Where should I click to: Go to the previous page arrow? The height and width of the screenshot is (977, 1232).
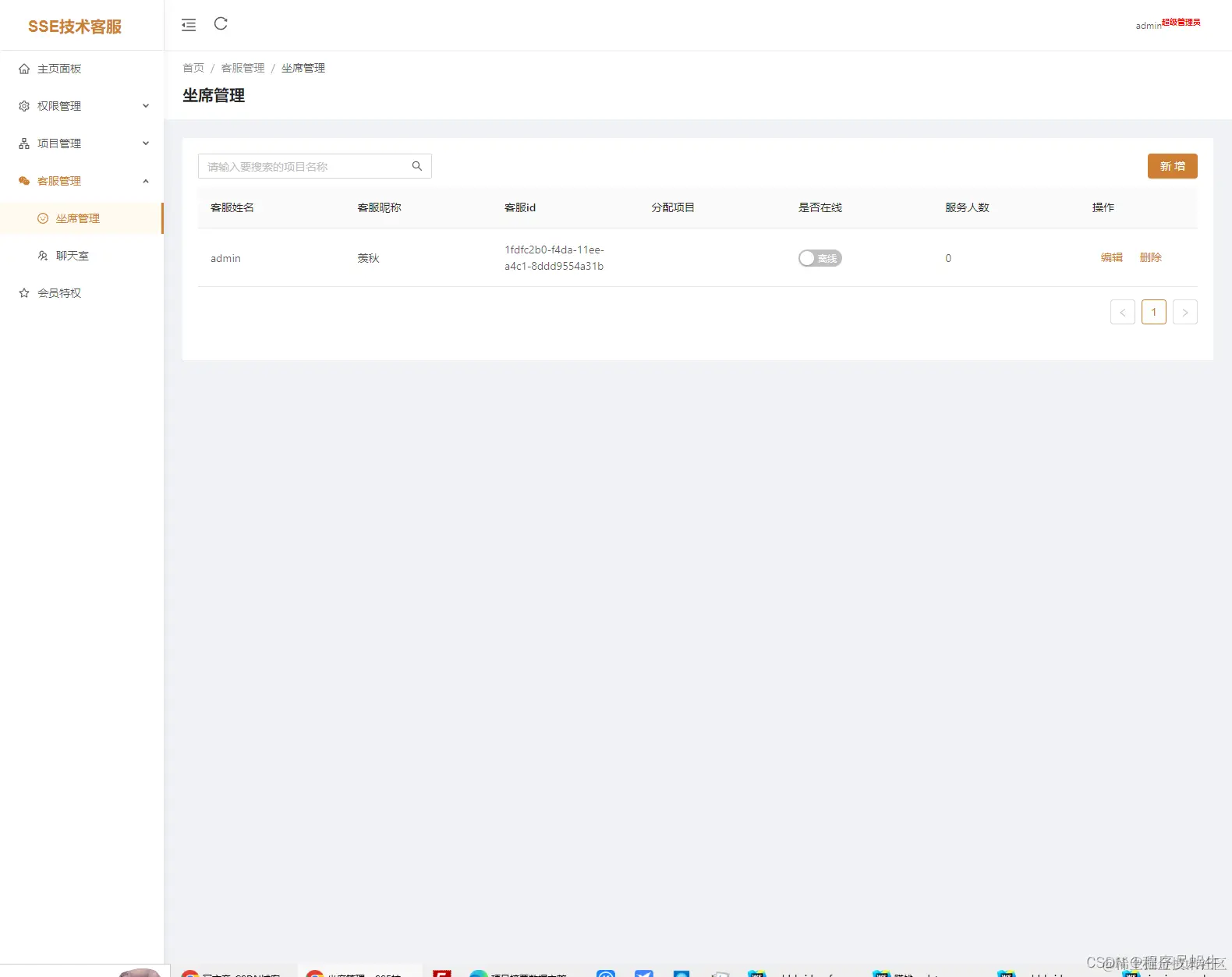pyautogui.click(x=1123, y=312)
